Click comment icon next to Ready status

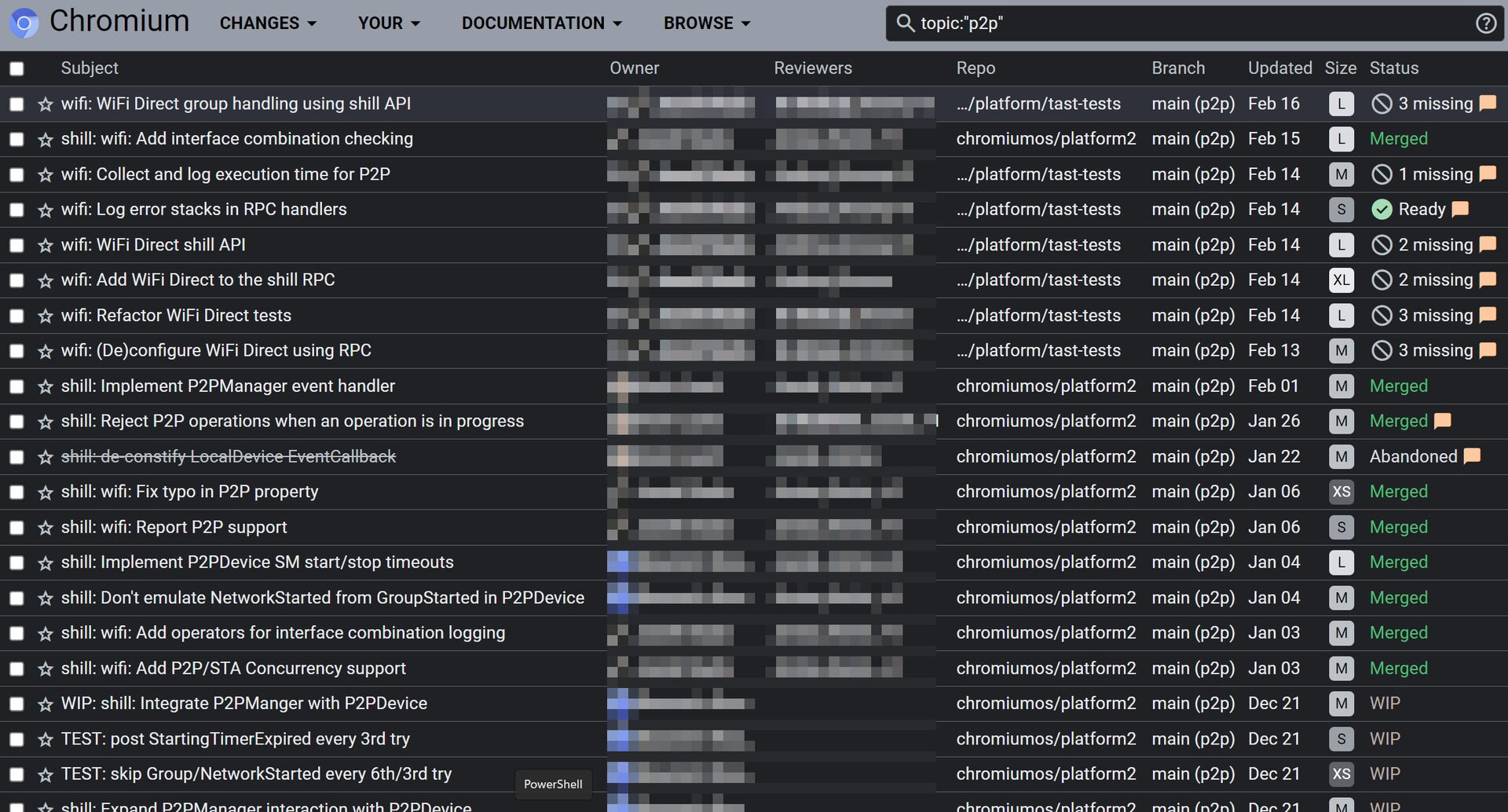pyautogui.click(x=1460, y=210)
